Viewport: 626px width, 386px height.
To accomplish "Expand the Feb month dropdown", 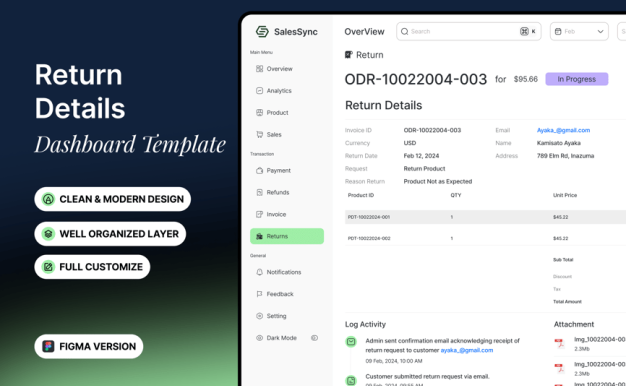I will [x=579, y=32].
